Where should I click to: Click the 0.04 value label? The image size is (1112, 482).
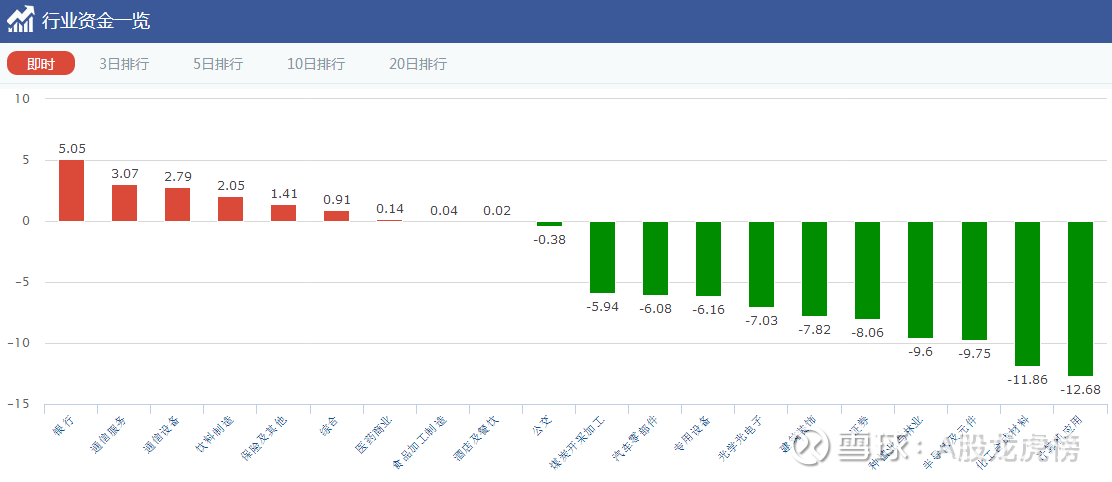click(443, 211)
